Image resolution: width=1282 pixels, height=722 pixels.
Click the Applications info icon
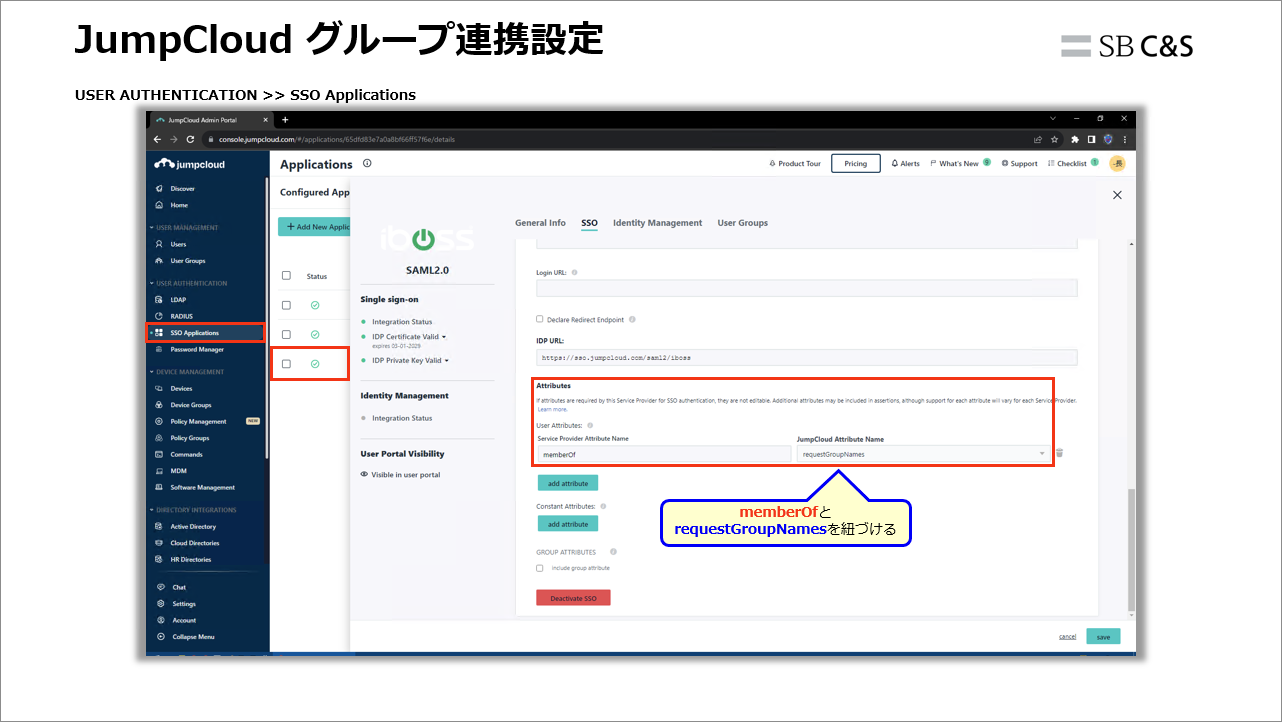tap(367, 163)
